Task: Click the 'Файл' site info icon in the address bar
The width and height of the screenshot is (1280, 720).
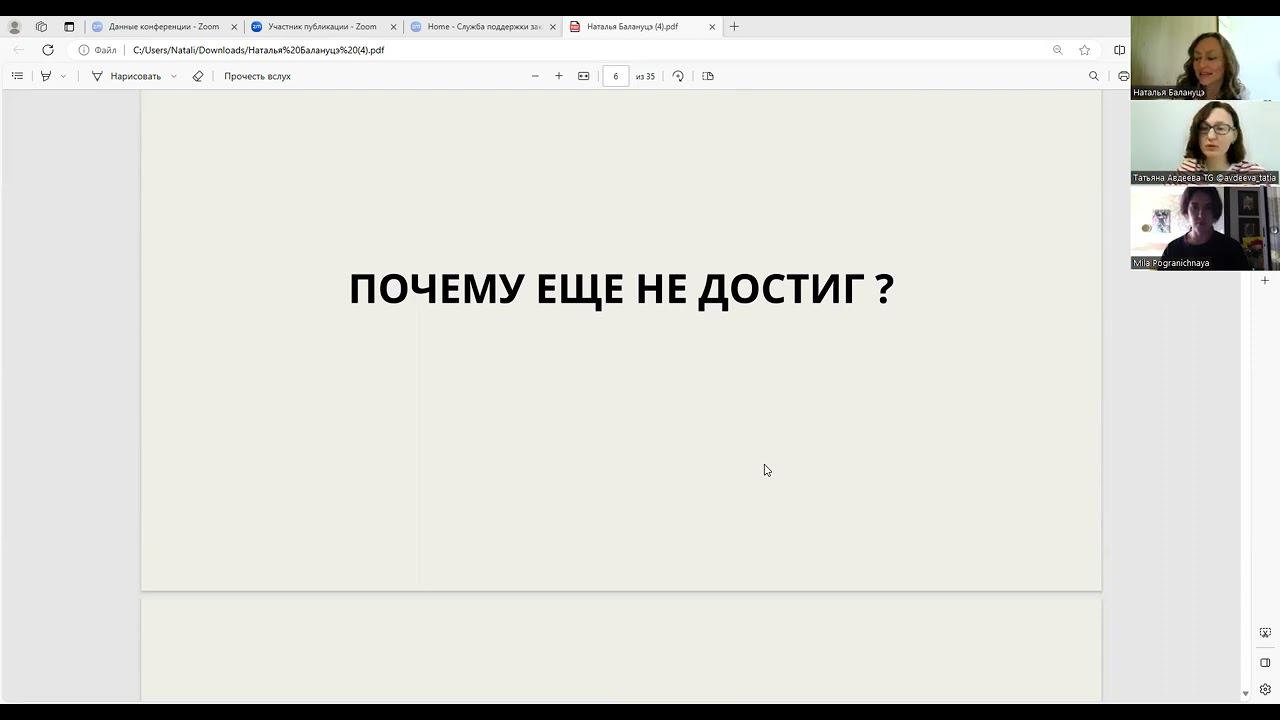Action: (x=97, y=50)
